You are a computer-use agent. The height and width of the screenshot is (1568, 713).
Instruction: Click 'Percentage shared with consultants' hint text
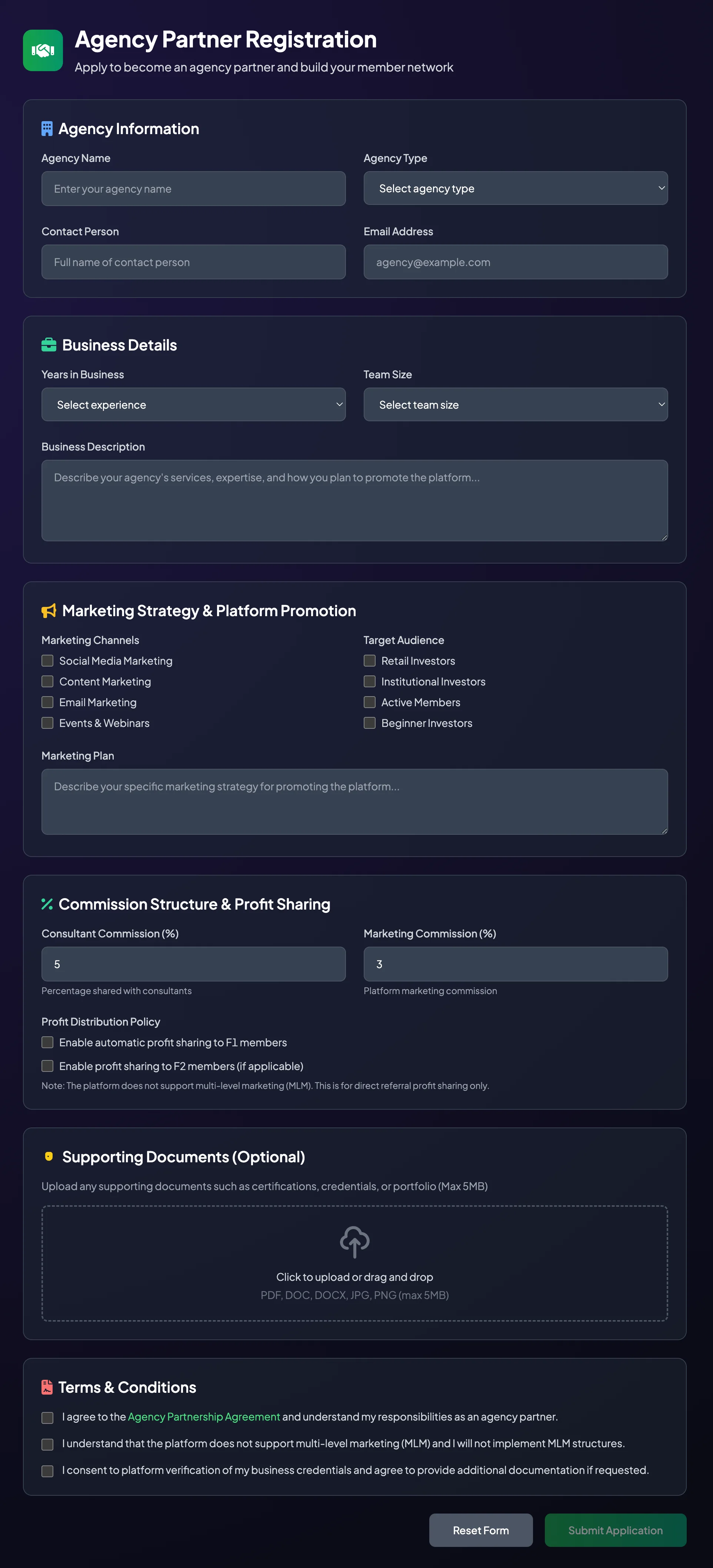(x=116, y=991)
